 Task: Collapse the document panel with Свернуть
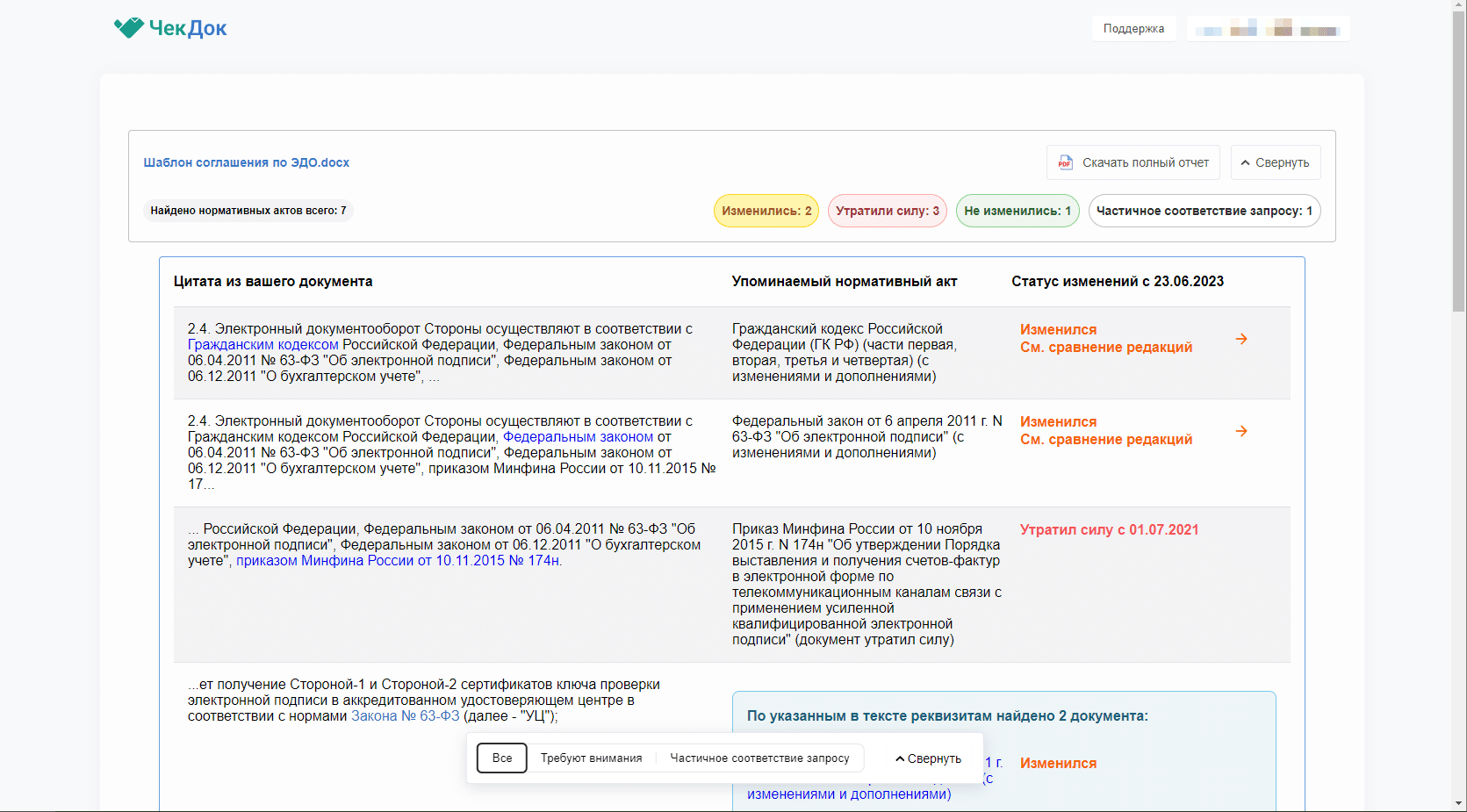[1275, 162]
